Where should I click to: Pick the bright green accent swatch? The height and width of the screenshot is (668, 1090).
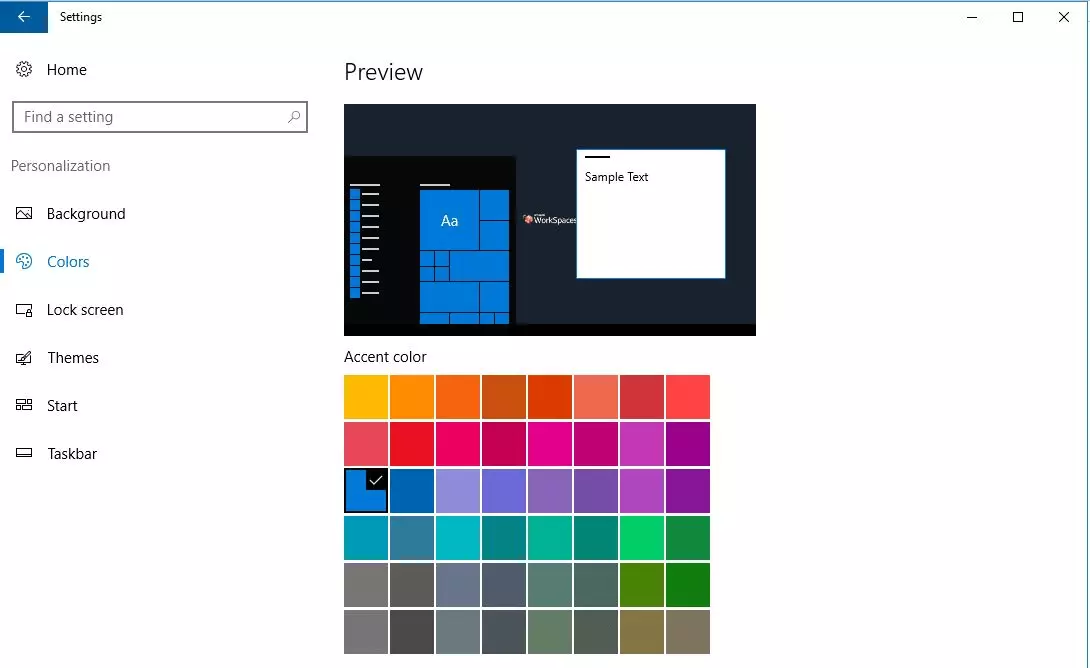click(641, 538)
